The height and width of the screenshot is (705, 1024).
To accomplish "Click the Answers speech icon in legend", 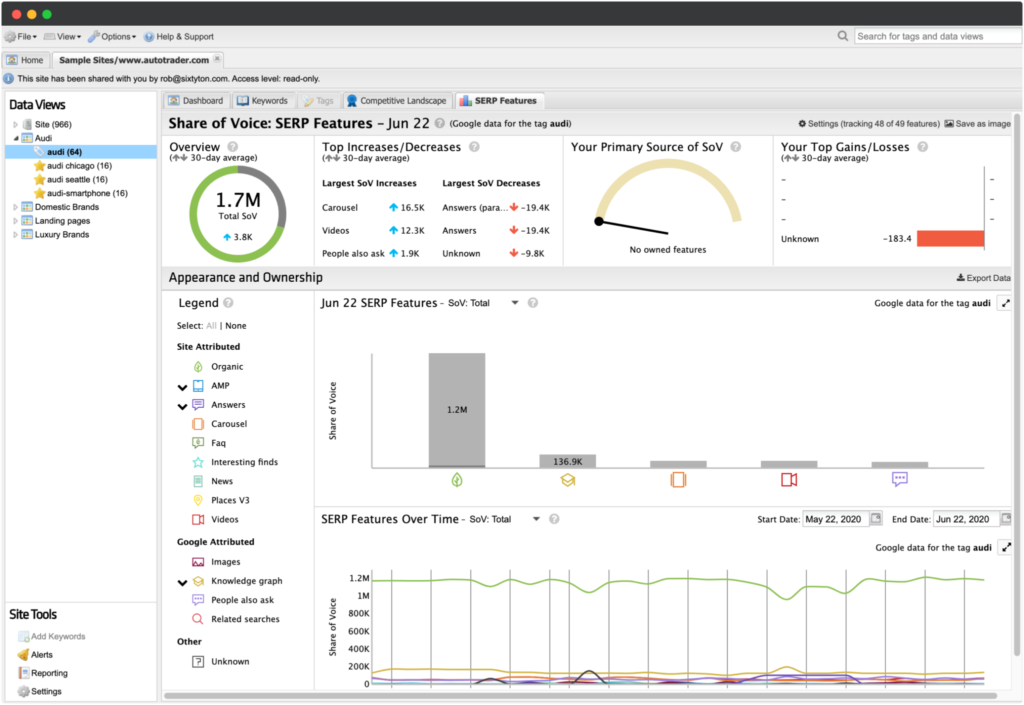I will [x=198, y=405].
